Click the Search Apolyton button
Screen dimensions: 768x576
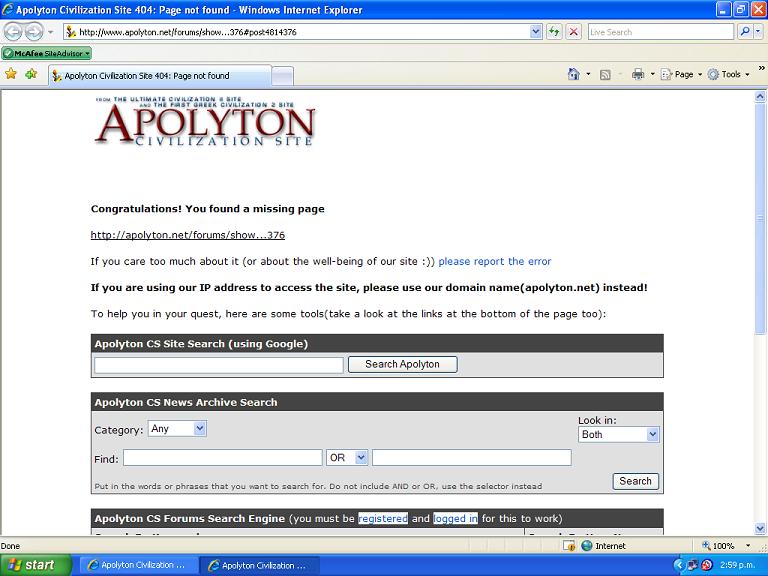coord(402,365)
